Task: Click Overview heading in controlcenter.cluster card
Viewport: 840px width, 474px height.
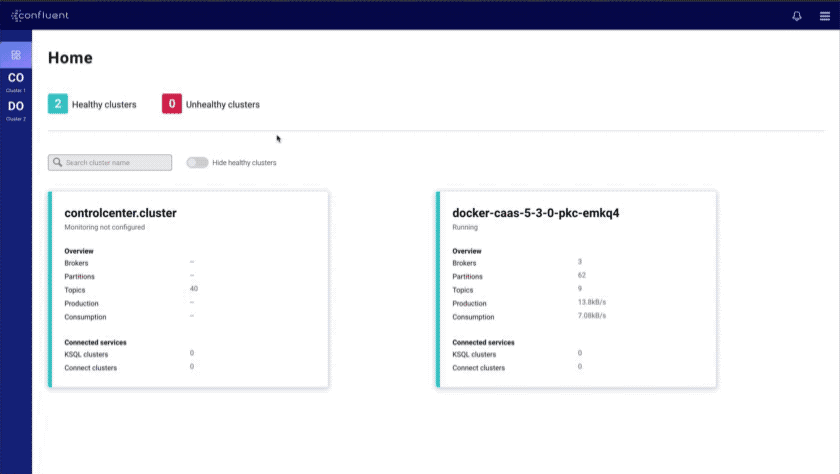Action: (79, 251)
